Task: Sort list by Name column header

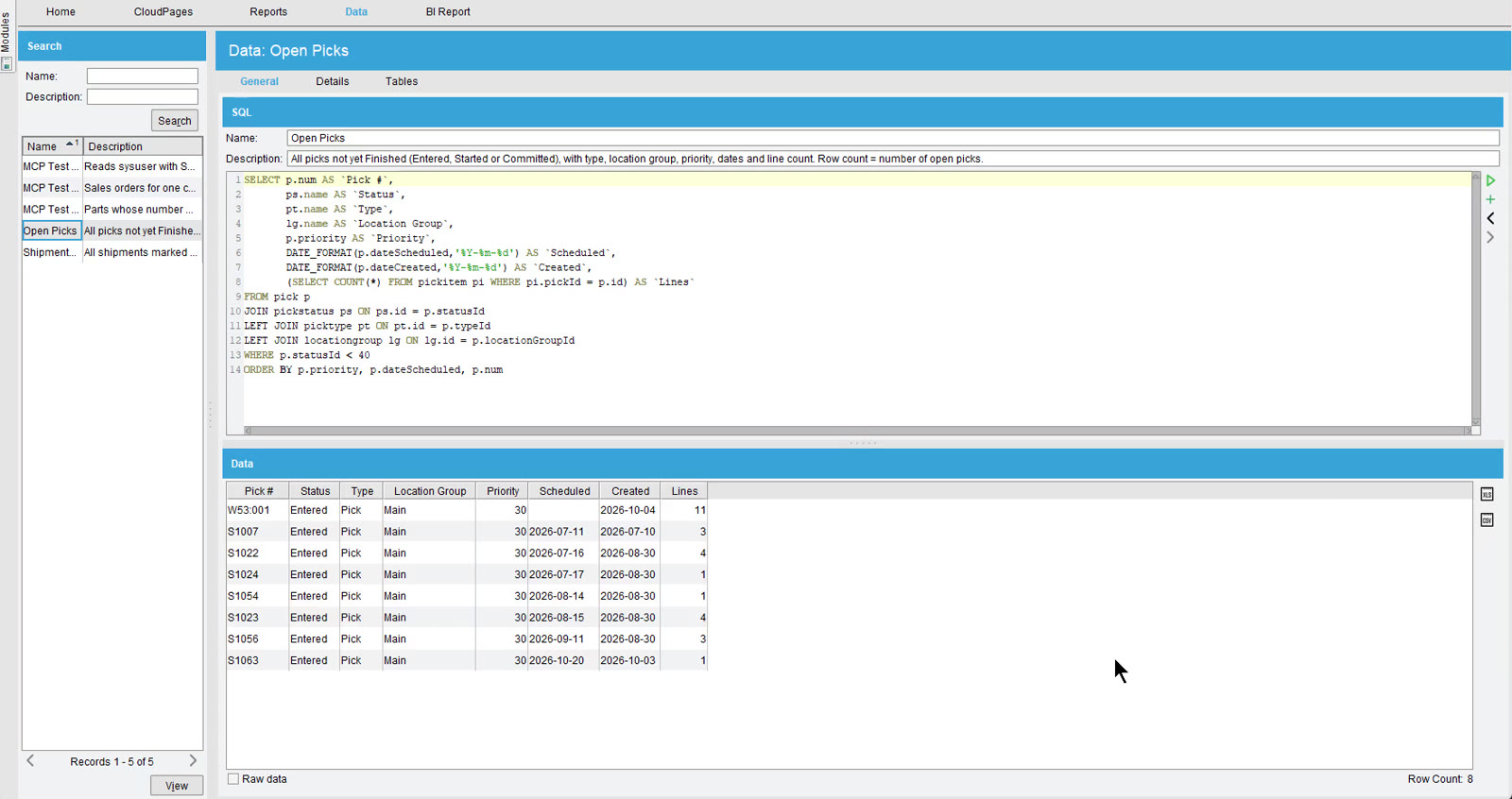Action: (52, 146)
